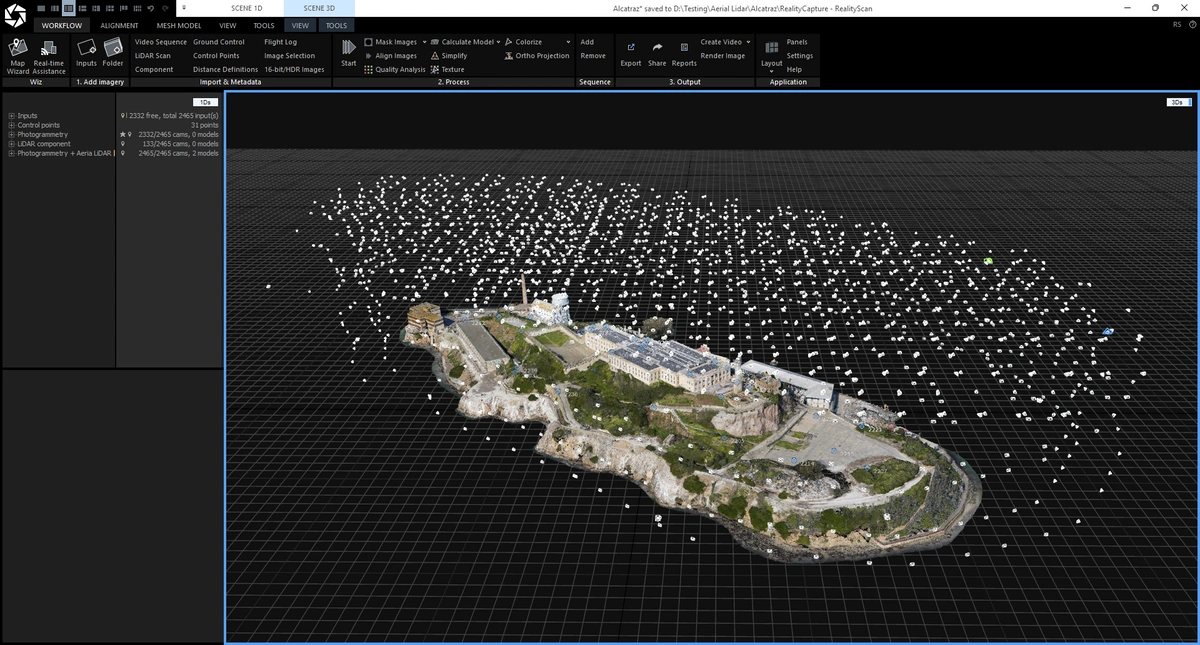Viewport: 1200px width, 645px height.
Task: Click the star icon on Photogrammetry row
Action: (122, 134)
